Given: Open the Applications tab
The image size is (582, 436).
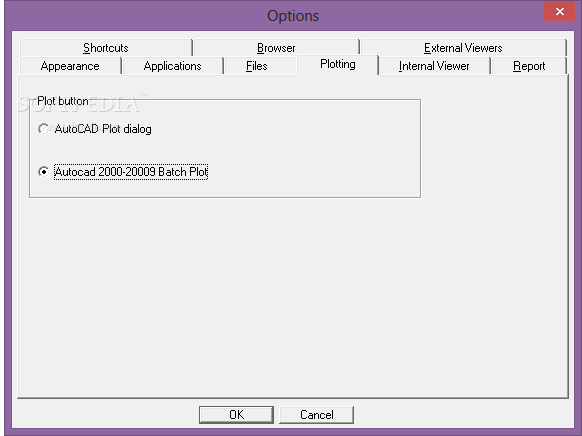Looking at the screenshot, I should click(x=173, y=66).
